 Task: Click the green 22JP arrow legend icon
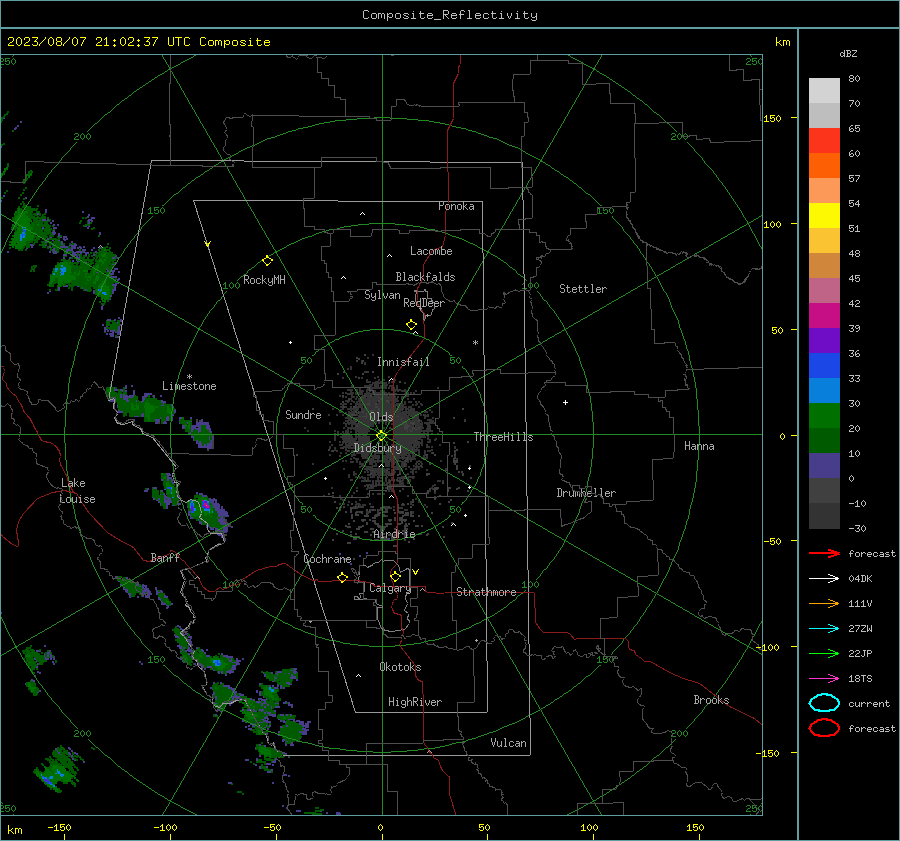(824, 653)
